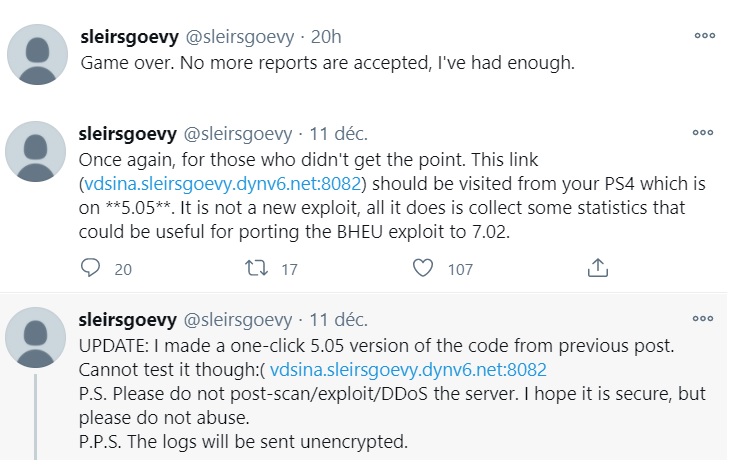Open '11 déc.' timestamp on 'Once again' tweet
Screen dimensions: 741x465
pos(338,134)
